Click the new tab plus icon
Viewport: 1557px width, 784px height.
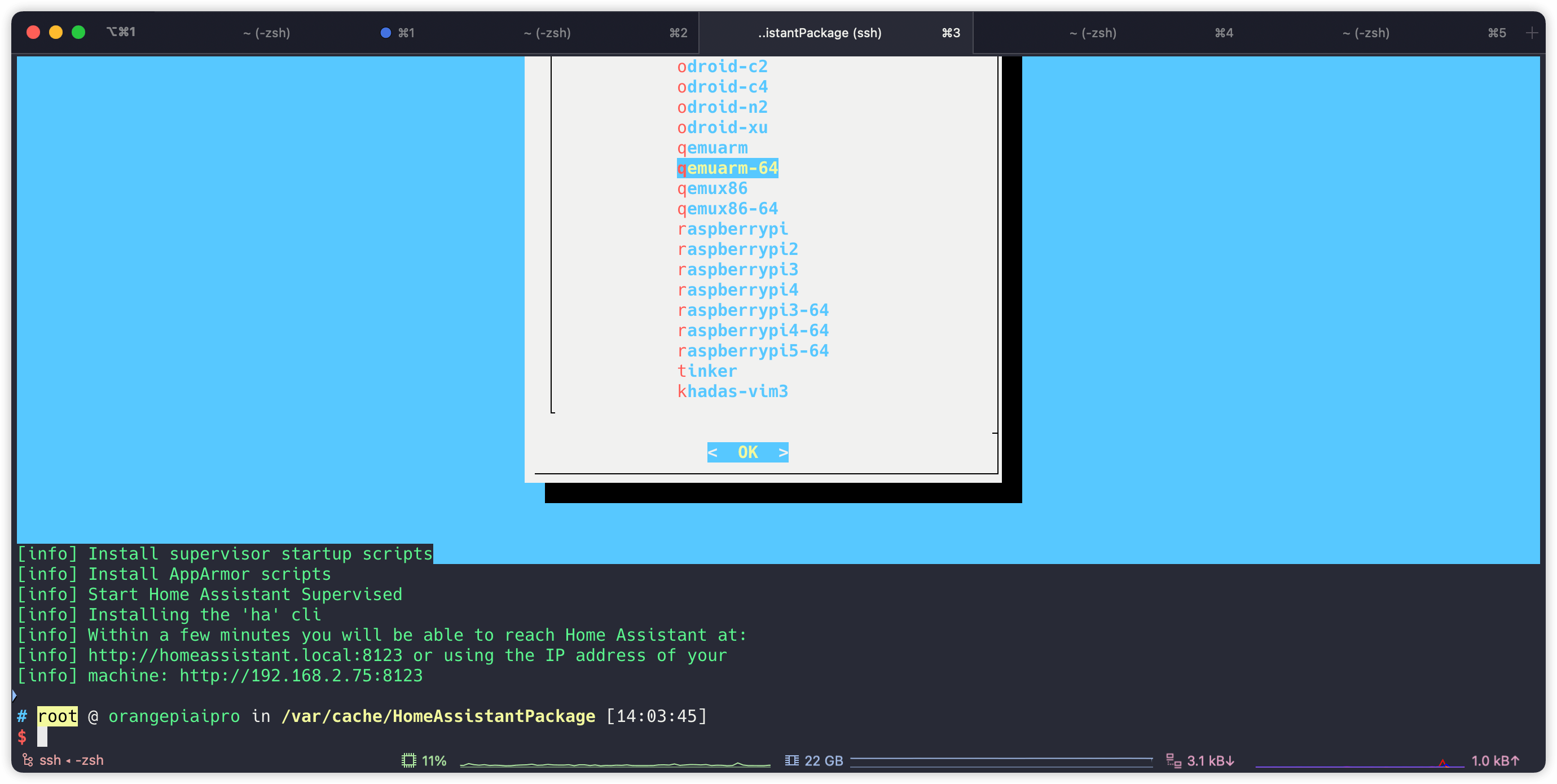pyautogui.click(x=1531, y=33)
